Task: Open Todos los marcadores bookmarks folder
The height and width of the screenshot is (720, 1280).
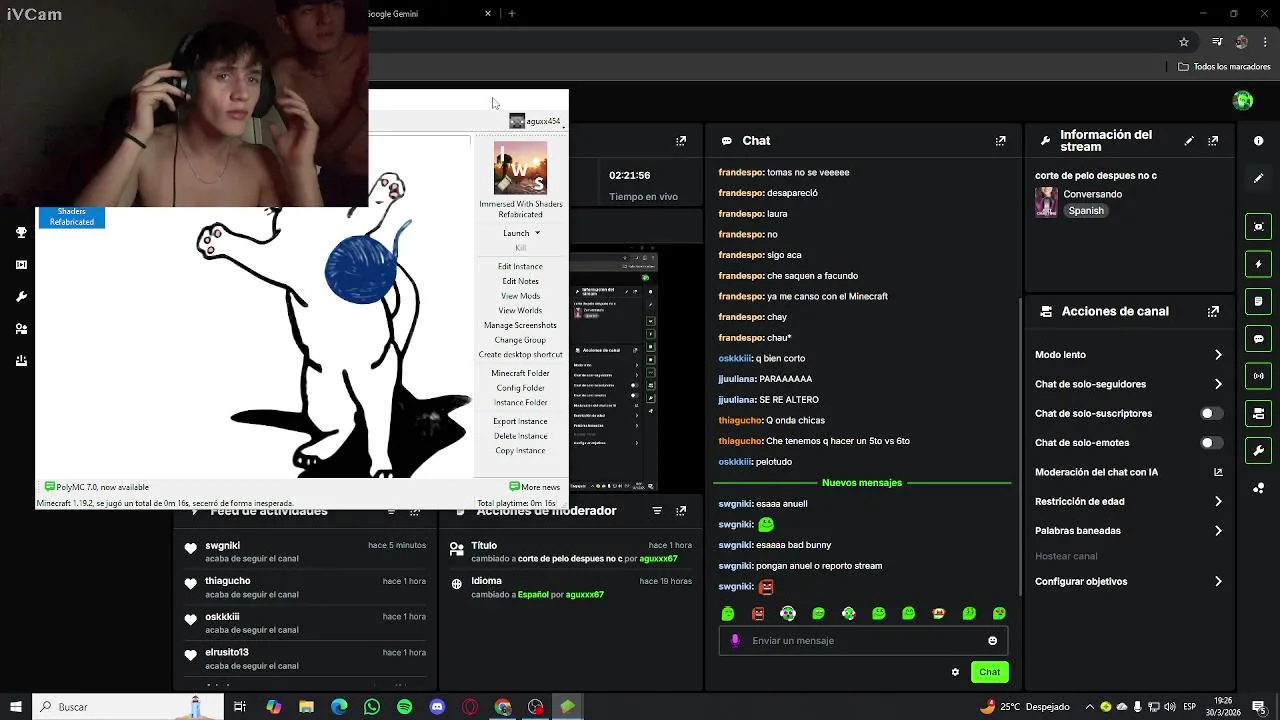Action: point(1224,67)
